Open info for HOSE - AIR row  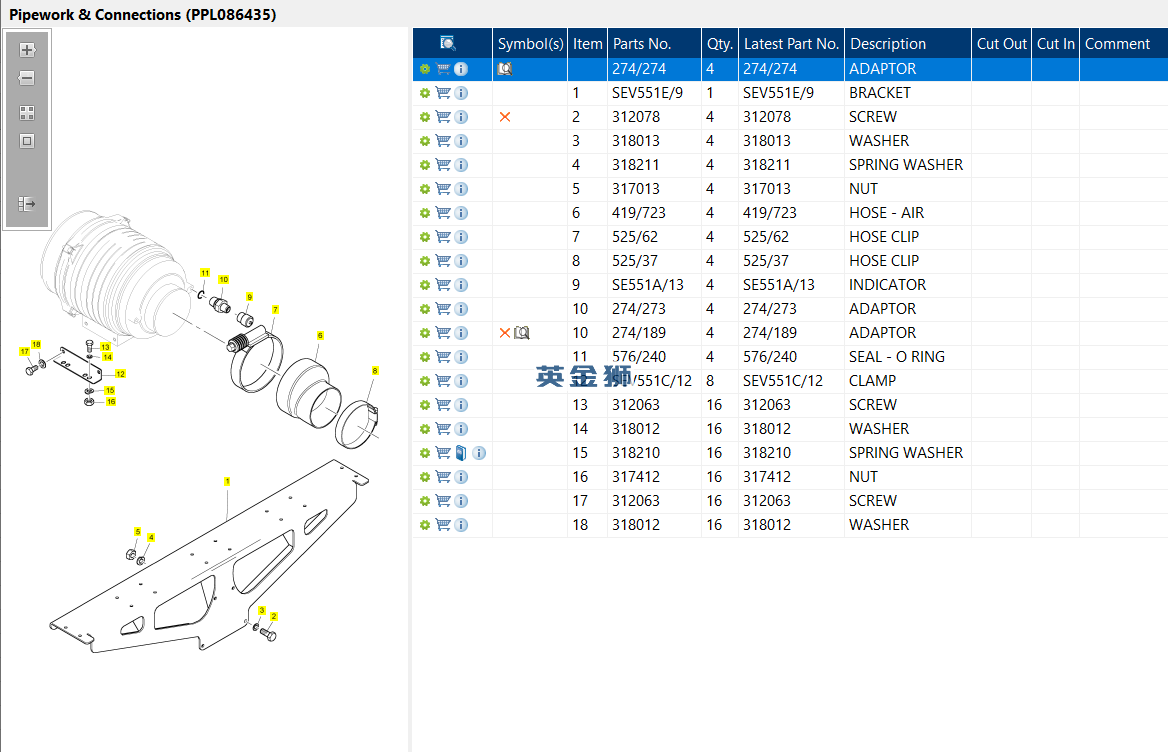[x=461, y=213]
